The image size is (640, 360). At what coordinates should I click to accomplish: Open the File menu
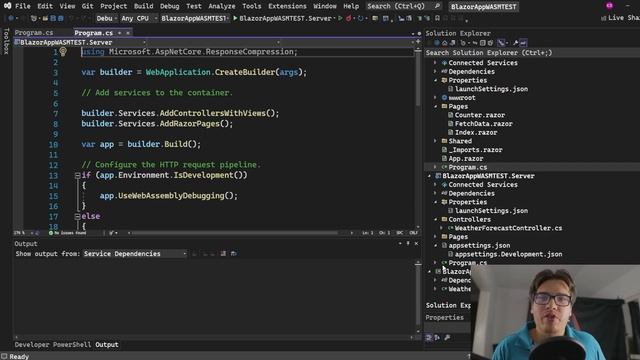[x=22, y=6]
